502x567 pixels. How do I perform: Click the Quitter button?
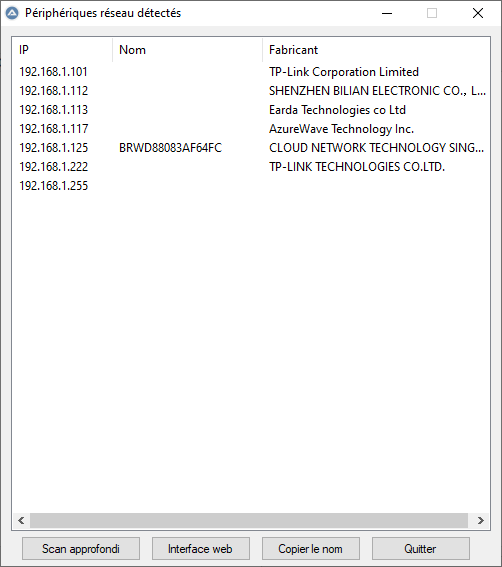point(421,549)
